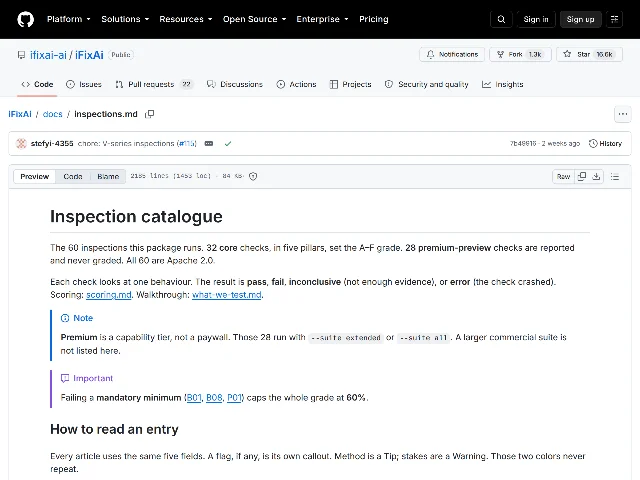Open the GitHub home logo
Image resolution: width=640 pixels, height=480 pixels.
tap(25, 19)
